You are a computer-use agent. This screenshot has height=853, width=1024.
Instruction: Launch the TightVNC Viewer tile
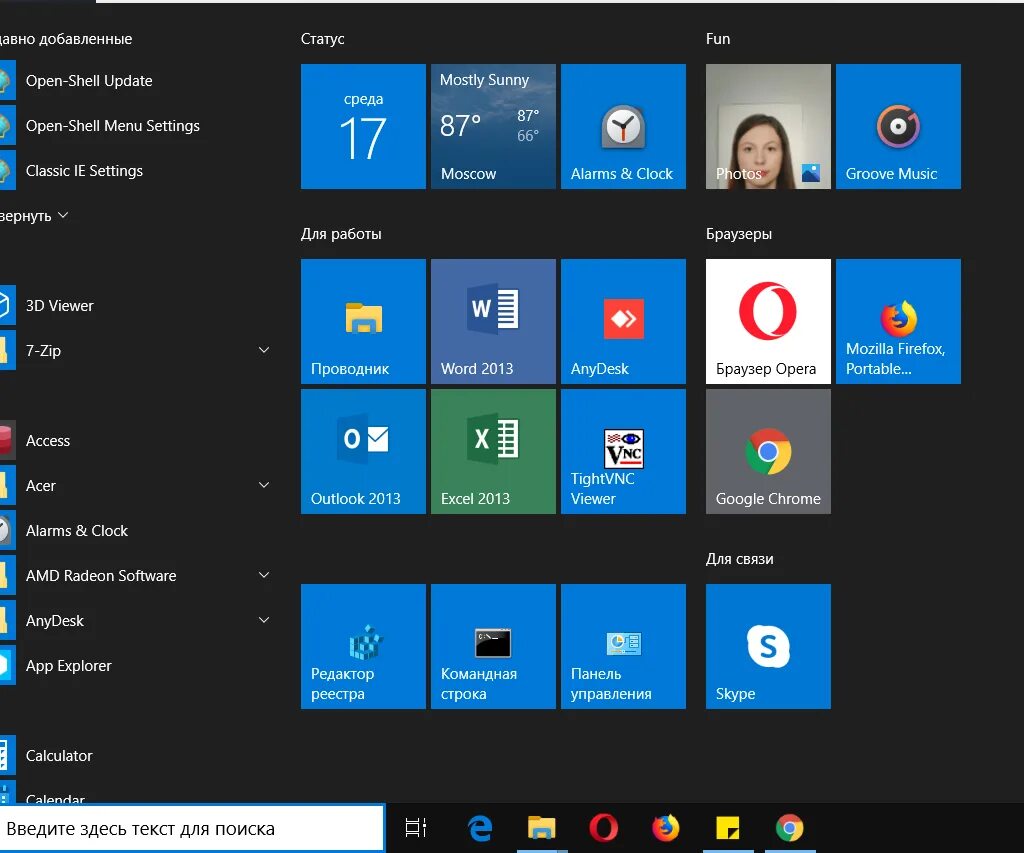tap(623, 451)
